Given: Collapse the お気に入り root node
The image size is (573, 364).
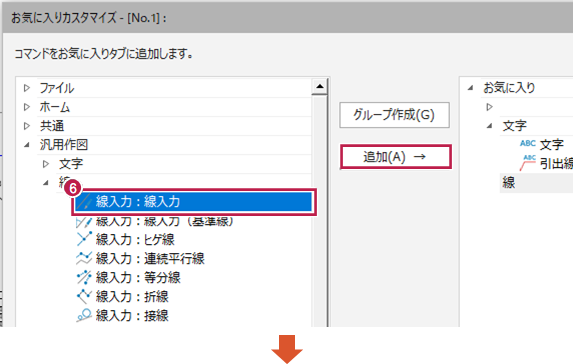Looking at the screenshot, I should (471, 88).
